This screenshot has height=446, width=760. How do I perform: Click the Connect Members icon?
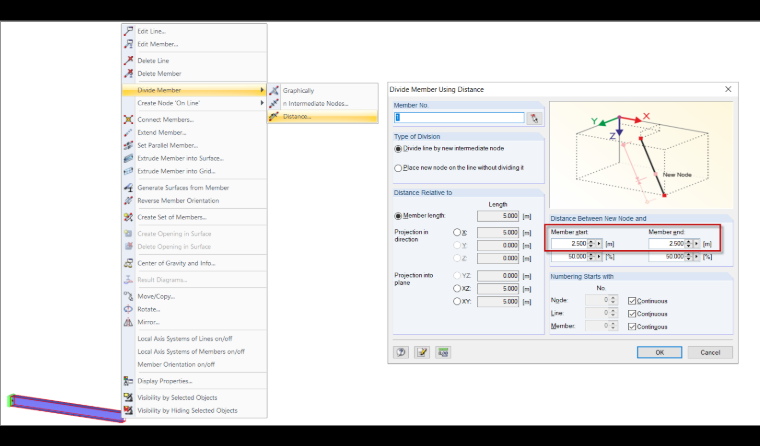click(128, 120)
